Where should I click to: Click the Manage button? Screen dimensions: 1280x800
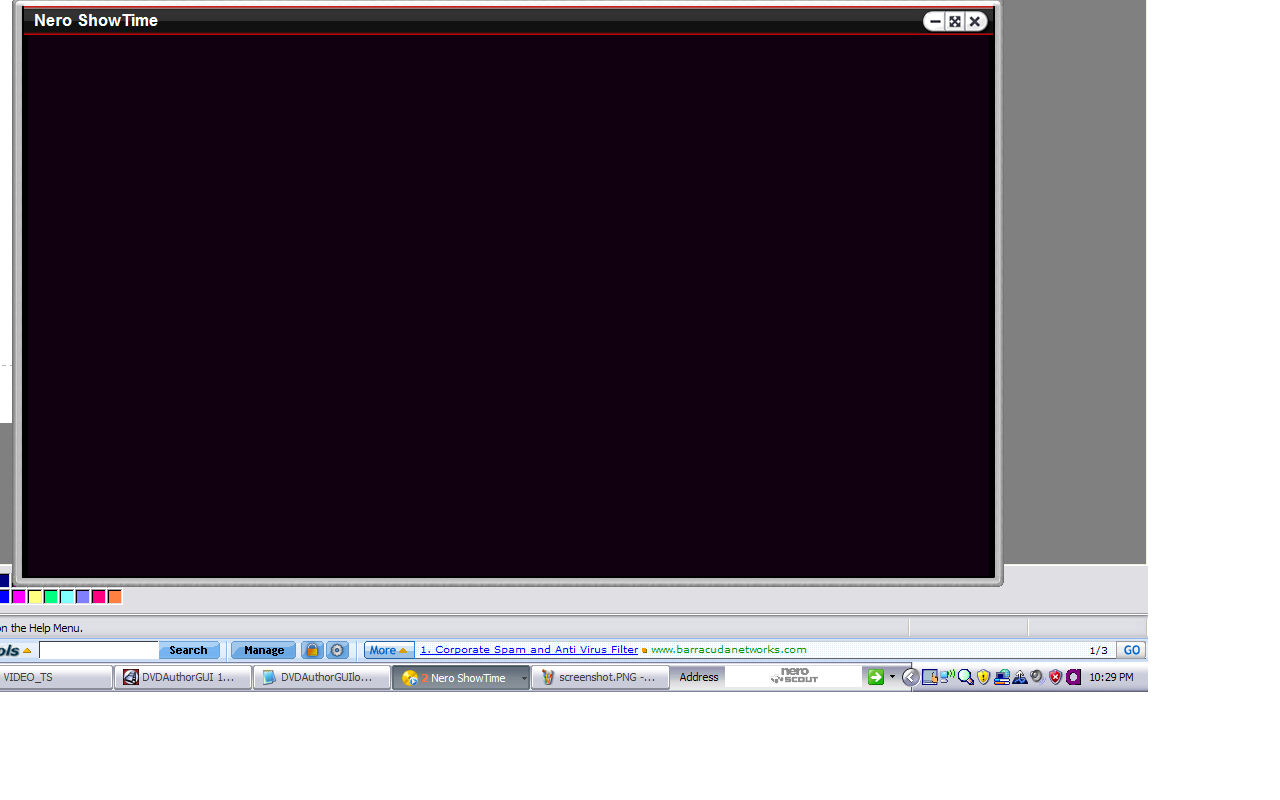point(264,650)
